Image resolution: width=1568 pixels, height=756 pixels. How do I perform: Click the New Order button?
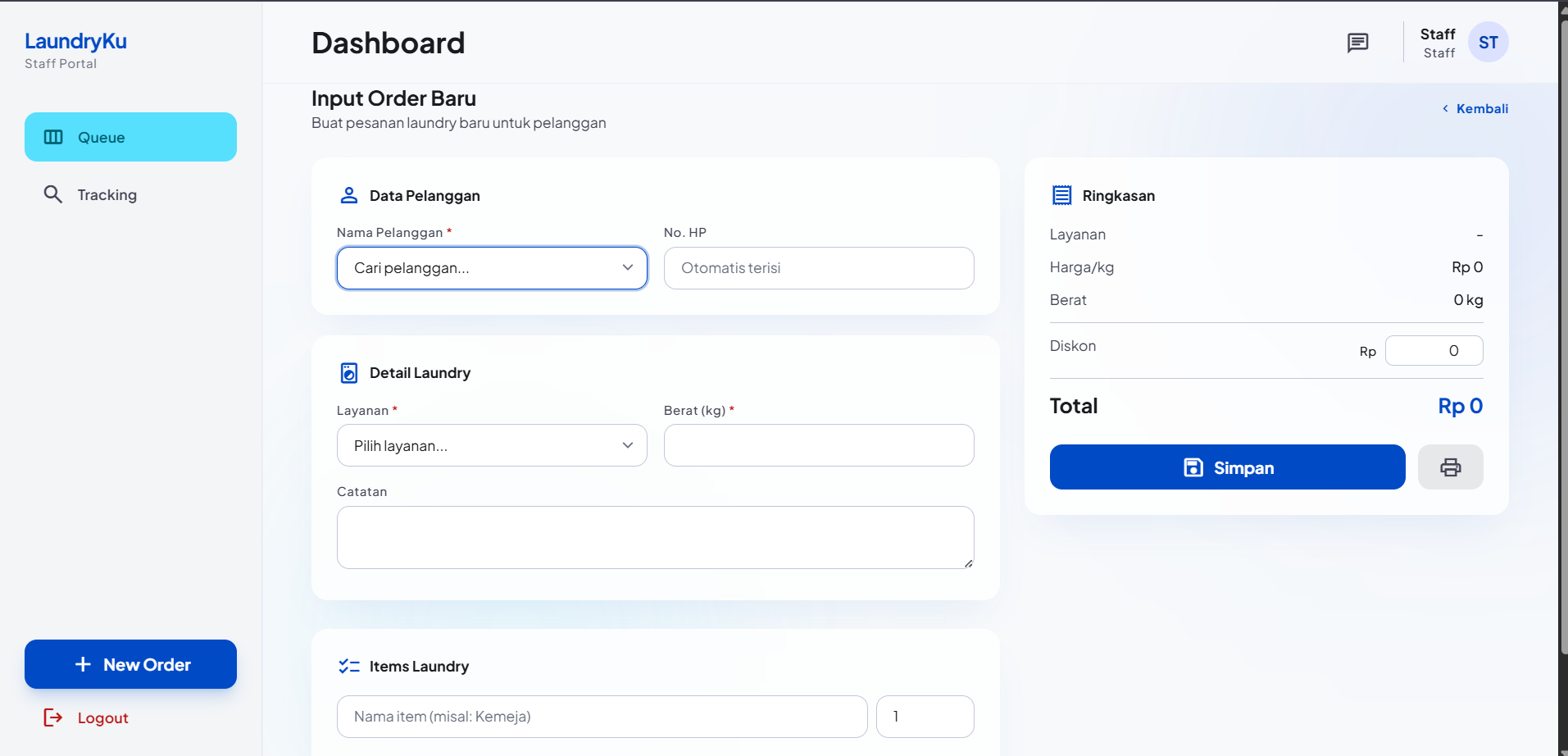point(130,664)
